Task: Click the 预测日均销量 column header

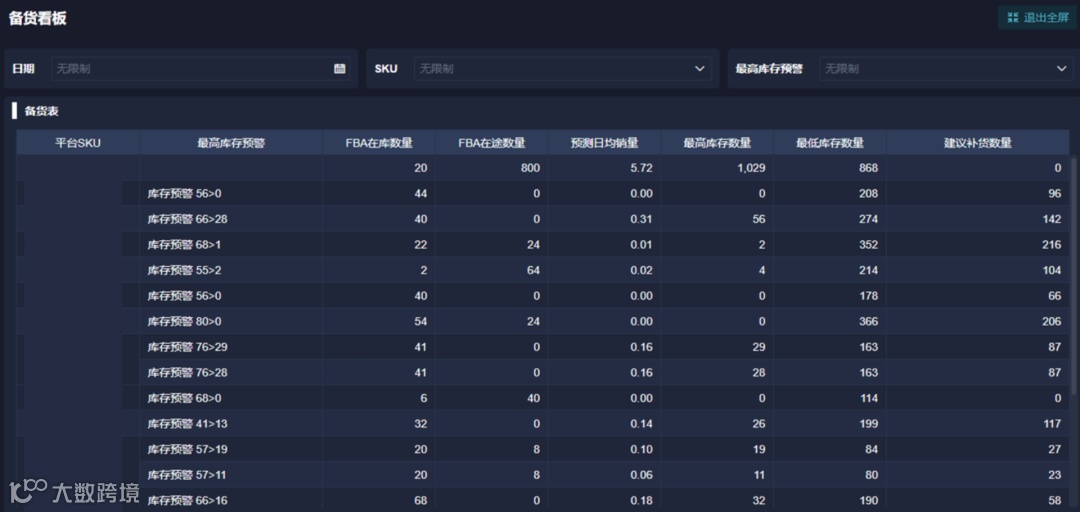Action: point(604,143)
